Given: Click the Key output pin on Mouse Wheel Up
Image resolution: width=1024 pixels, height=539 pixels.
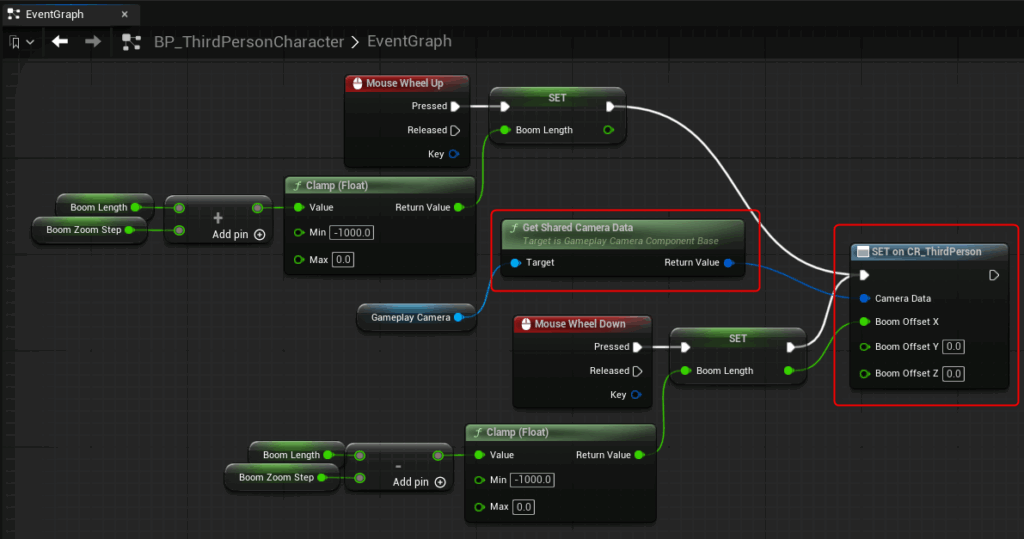Looking at the screenshot, I should pyautogui.click(x=454, y=154).
